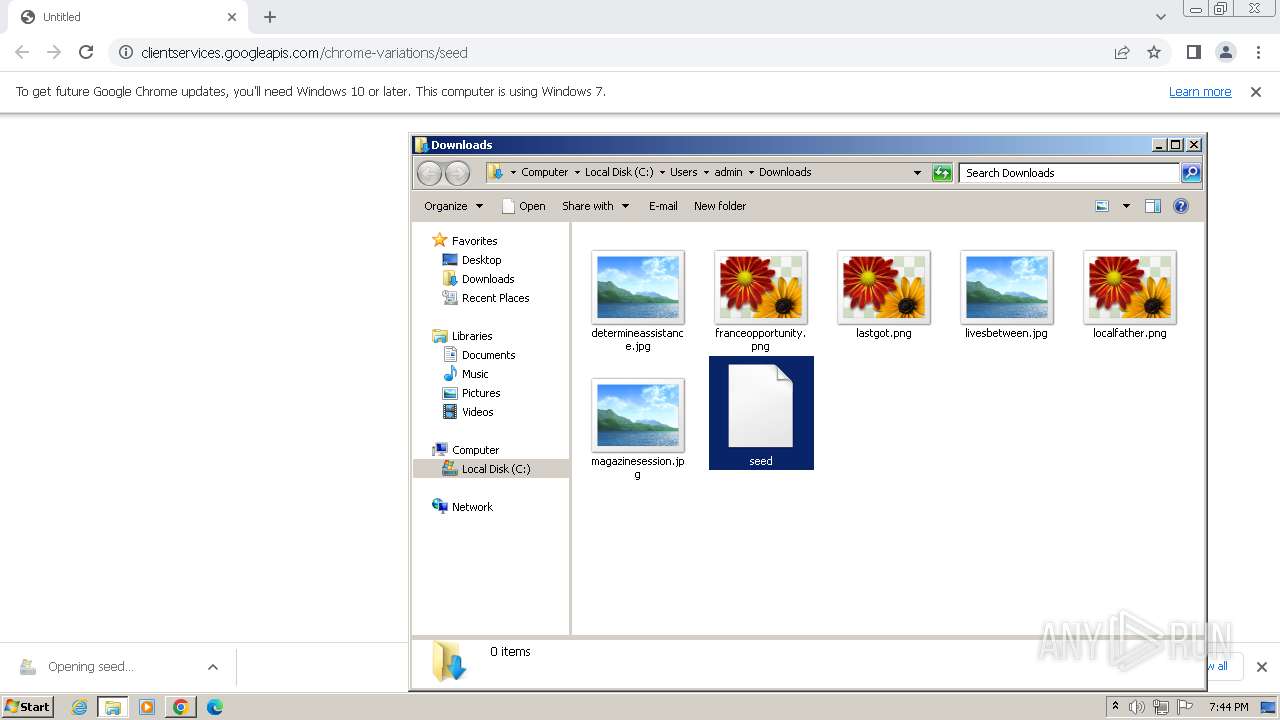Go forward in Explorer Downloads window
This screenshot has width=1280, height=720.
(x=457, y=173)
